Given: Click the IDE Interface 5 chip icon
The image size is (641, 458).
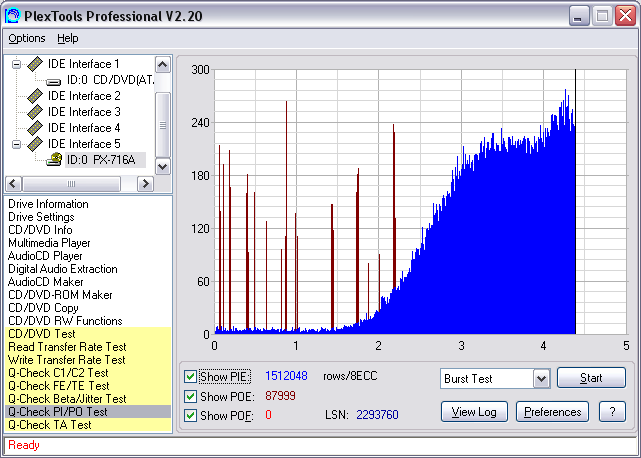Looking at the screenshot, I should click(x=35, y=144).
